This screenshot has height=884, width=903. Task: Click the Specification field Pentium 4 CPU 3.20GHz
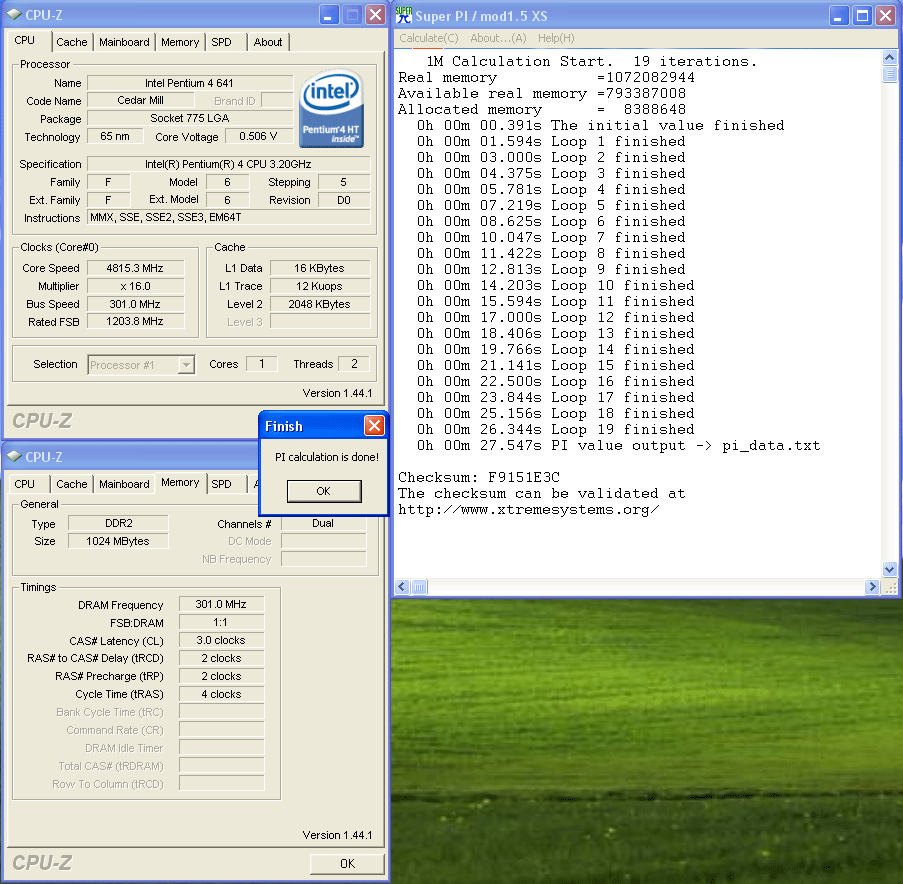point(229,164)
